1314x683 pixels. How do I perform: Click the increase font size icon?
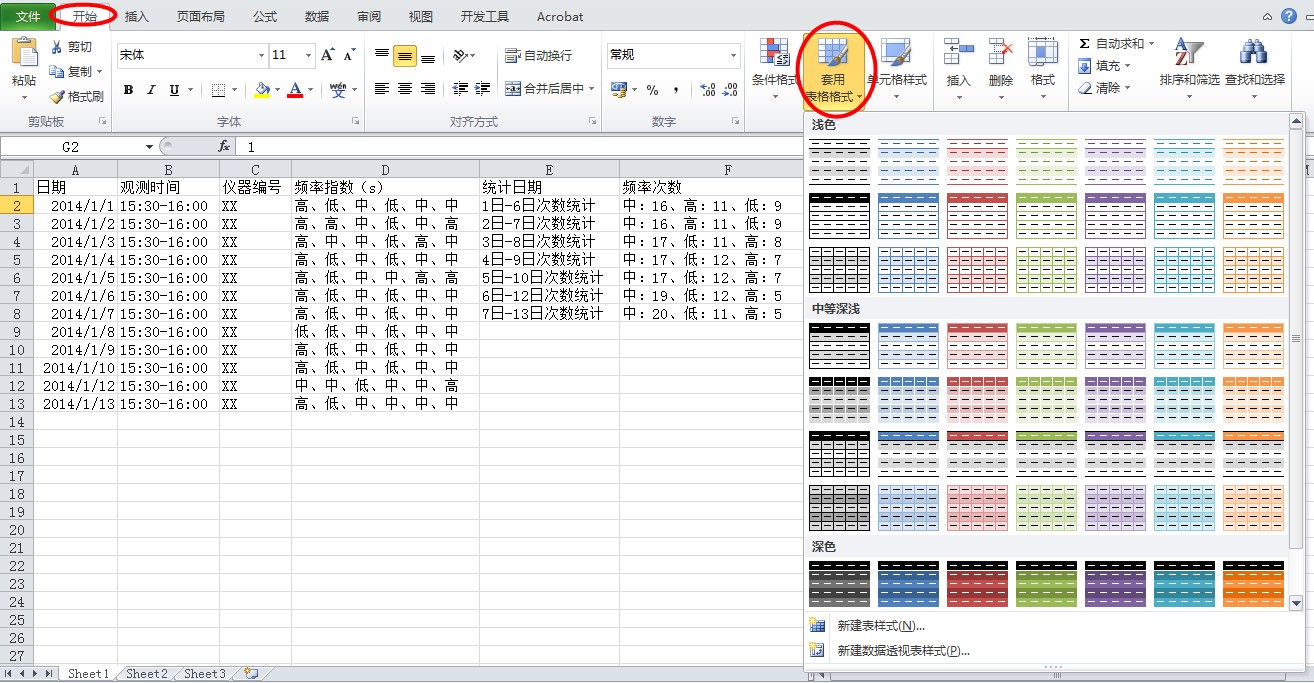pos(328,55)
